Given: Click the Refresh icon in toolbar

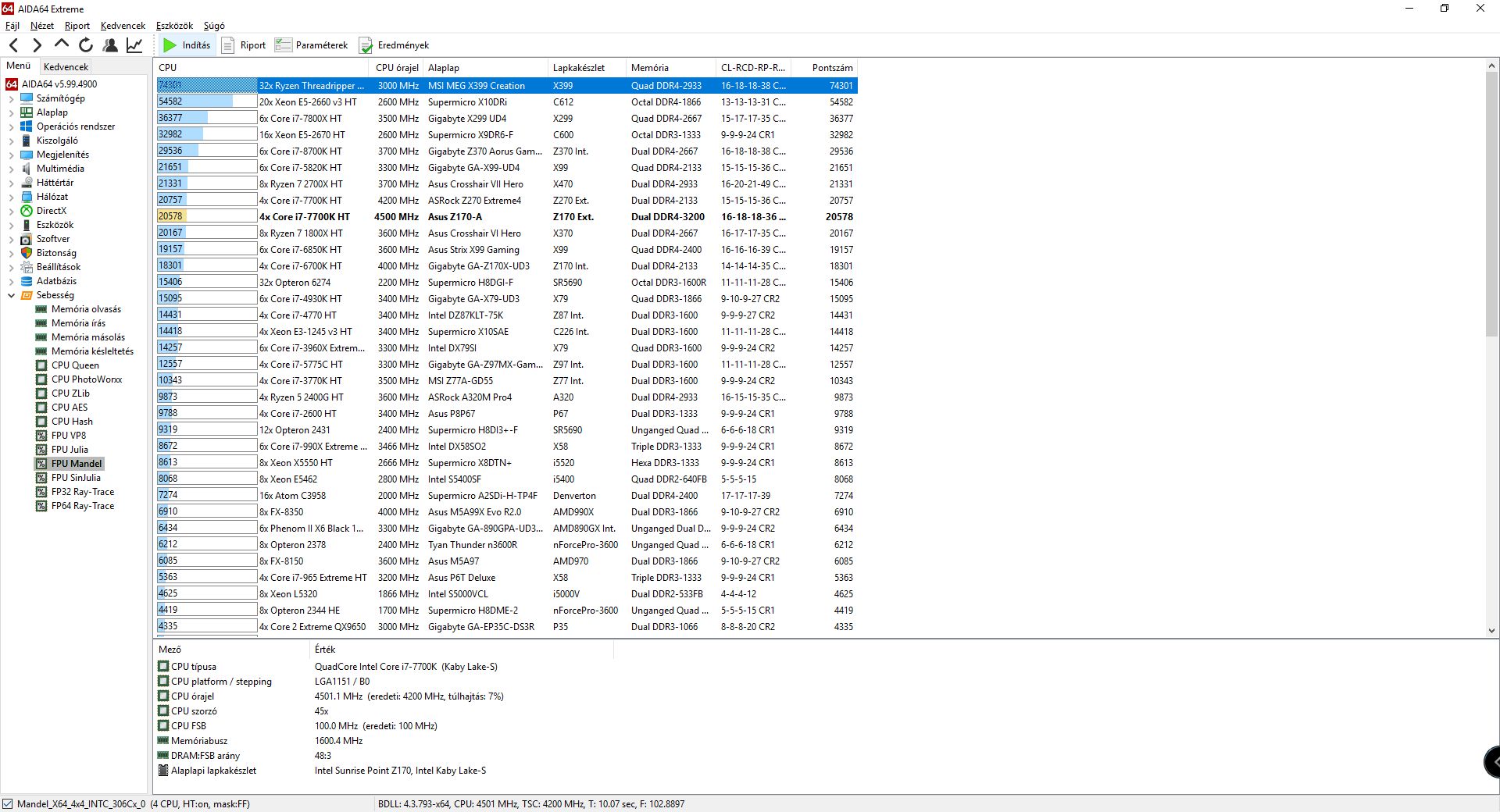Looking at the screenshot, I should click(x=86, y=45).
